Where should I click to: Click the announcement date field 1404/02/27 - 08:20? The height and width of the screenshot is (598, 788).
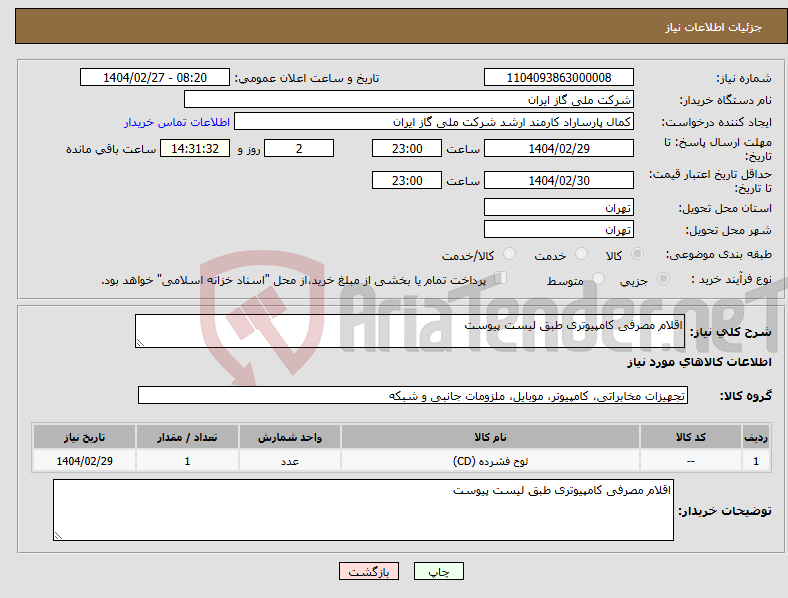pyautogui.click(x=155, y=77)
